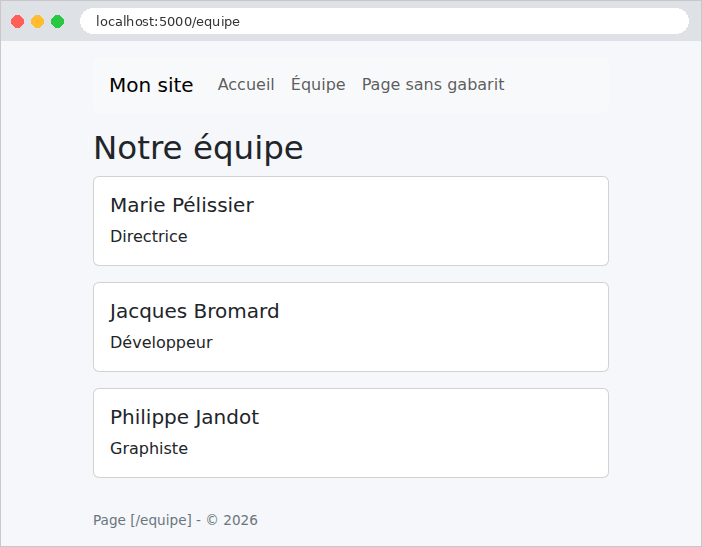Select the Marie Pélissier name
Image resolution: width=702 pixels, height=547 pixels.
[x=182, y=205]
